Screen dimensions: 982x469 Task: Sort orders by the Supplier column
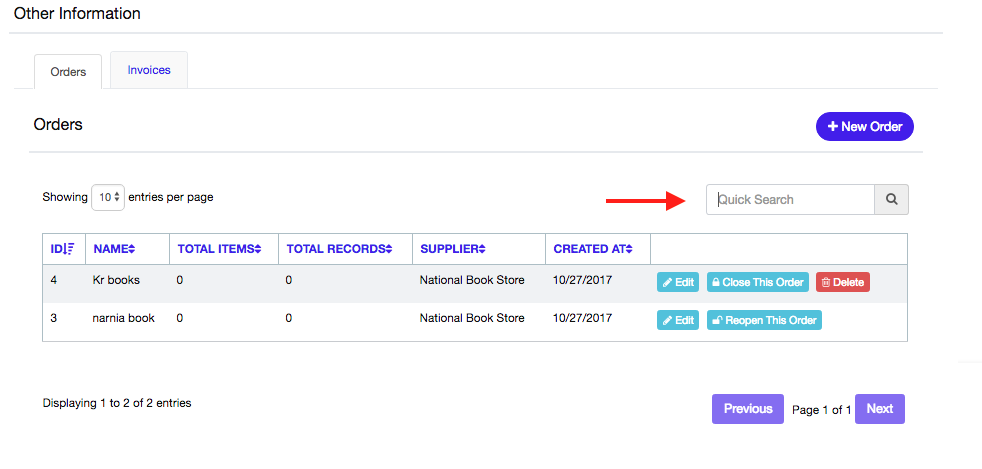tap(454, 249)
